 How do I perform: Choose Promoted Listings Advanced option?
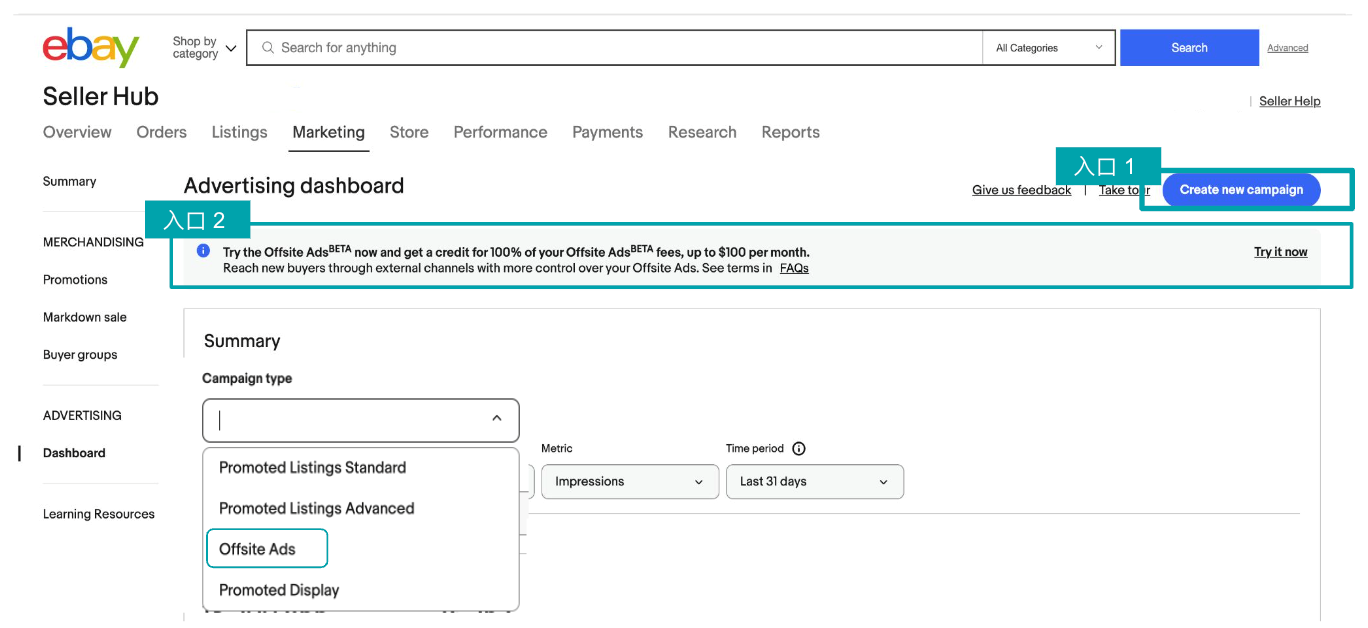(x=316, y=508)
